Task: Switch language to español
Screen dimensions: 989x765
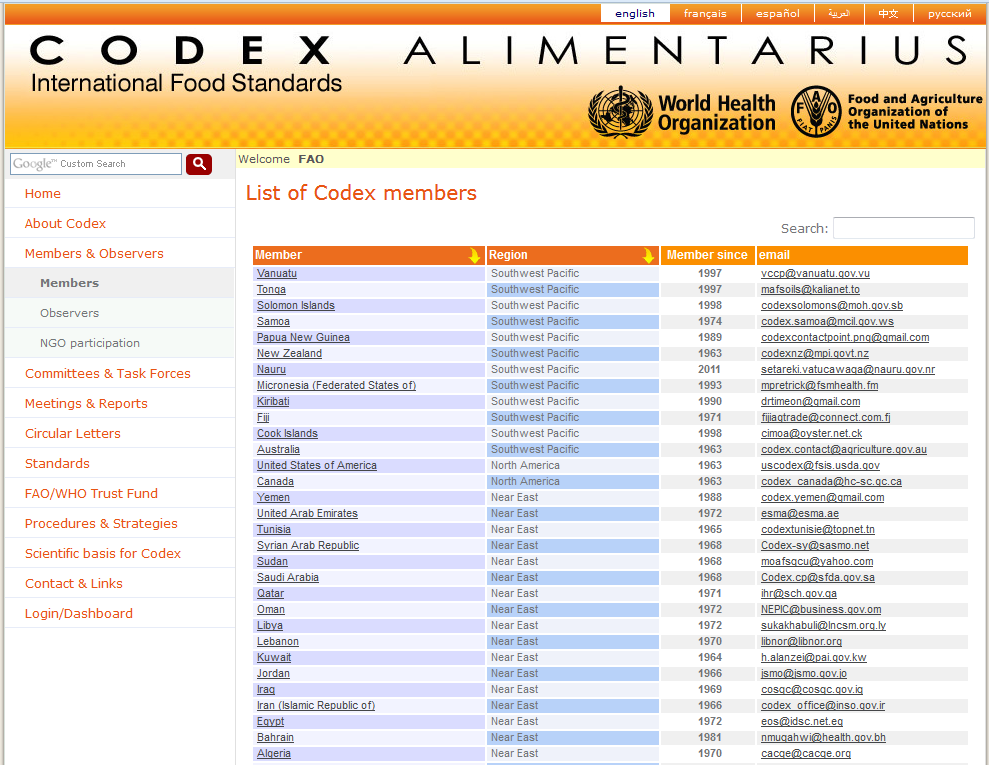Action: coord(777,13)
